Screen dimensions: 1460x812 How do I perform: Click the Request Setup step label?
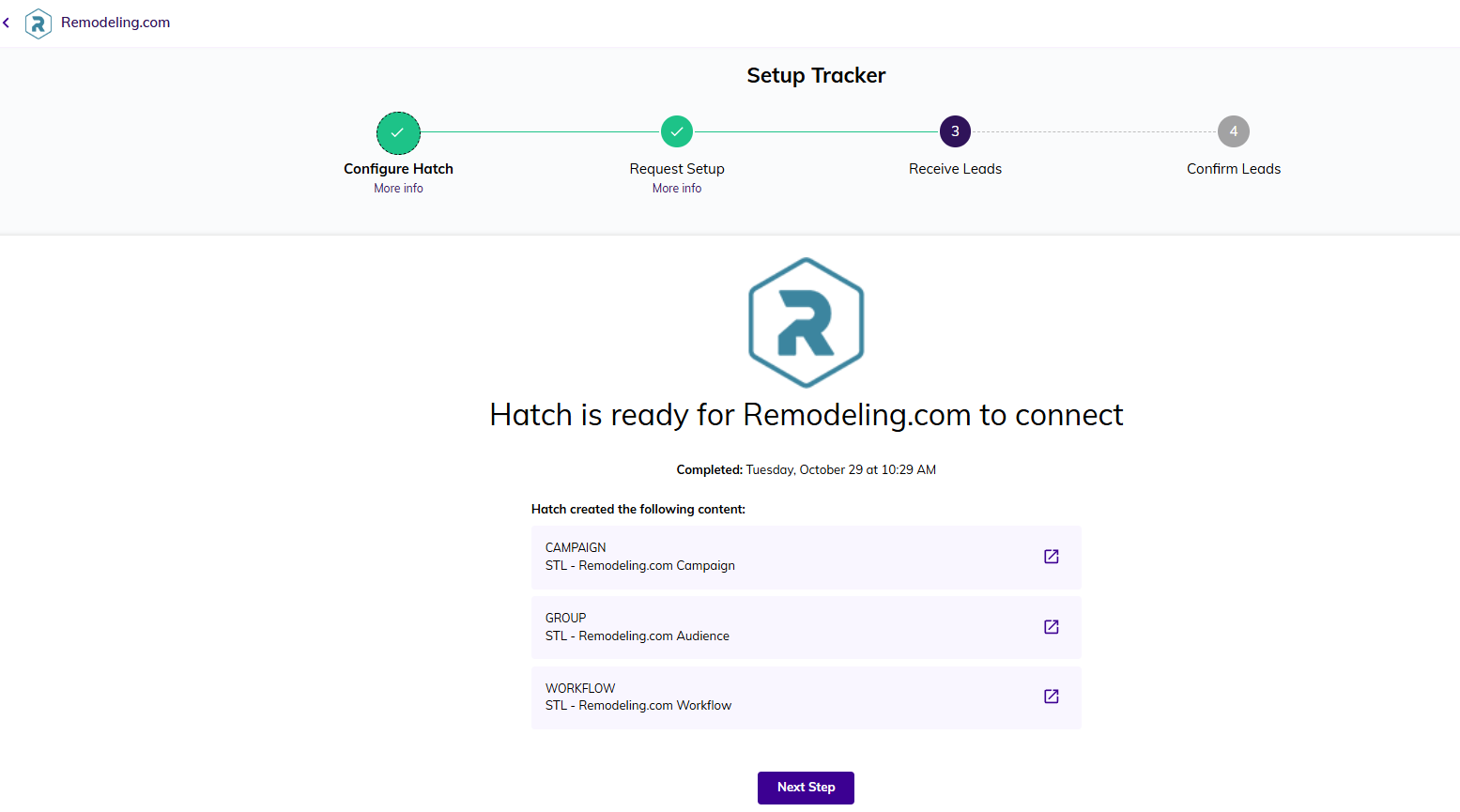point(676,169)
